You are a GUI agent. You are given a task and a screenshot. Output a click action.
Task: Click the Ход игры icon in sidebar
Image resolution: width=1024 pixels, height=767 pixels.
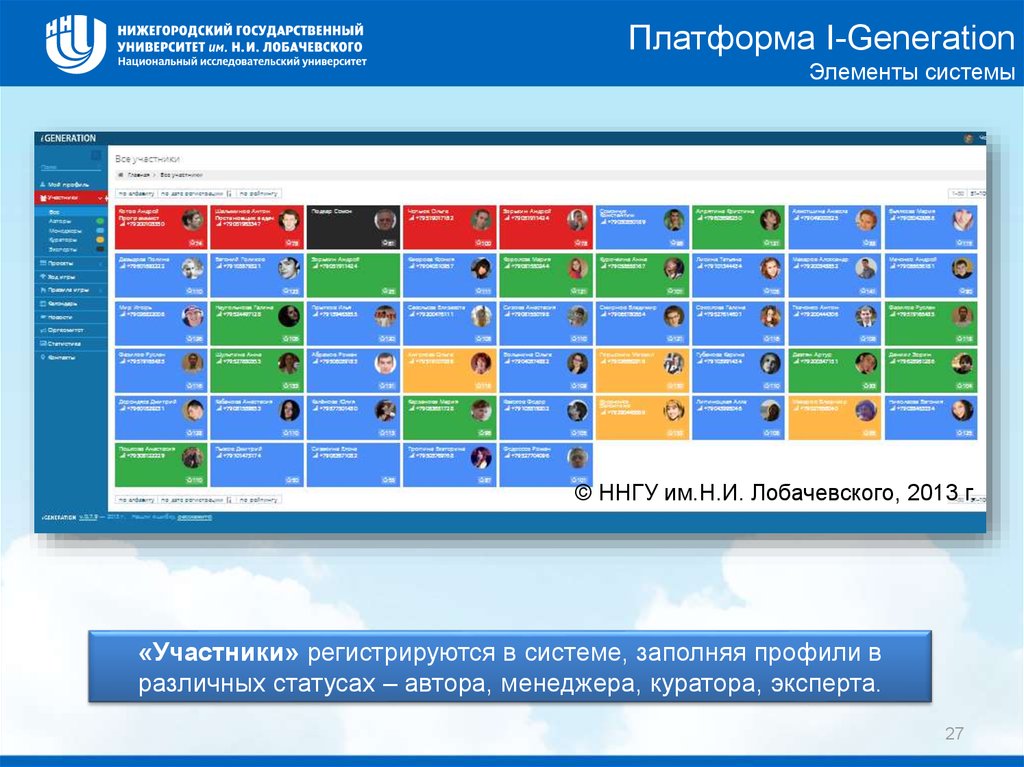click(41, 276)
